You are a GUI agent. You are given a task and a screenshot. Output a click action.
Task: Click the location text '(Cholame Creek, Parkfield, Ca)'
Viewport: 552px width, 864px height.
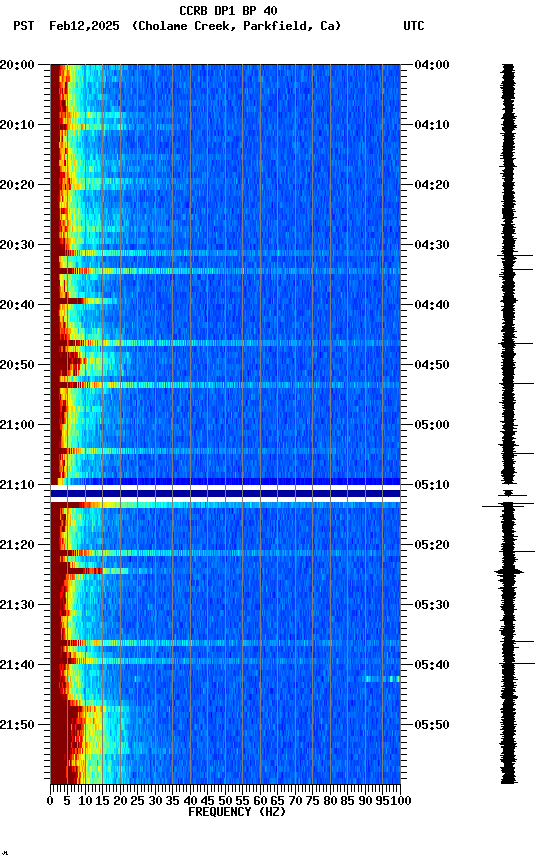point(236,26)
